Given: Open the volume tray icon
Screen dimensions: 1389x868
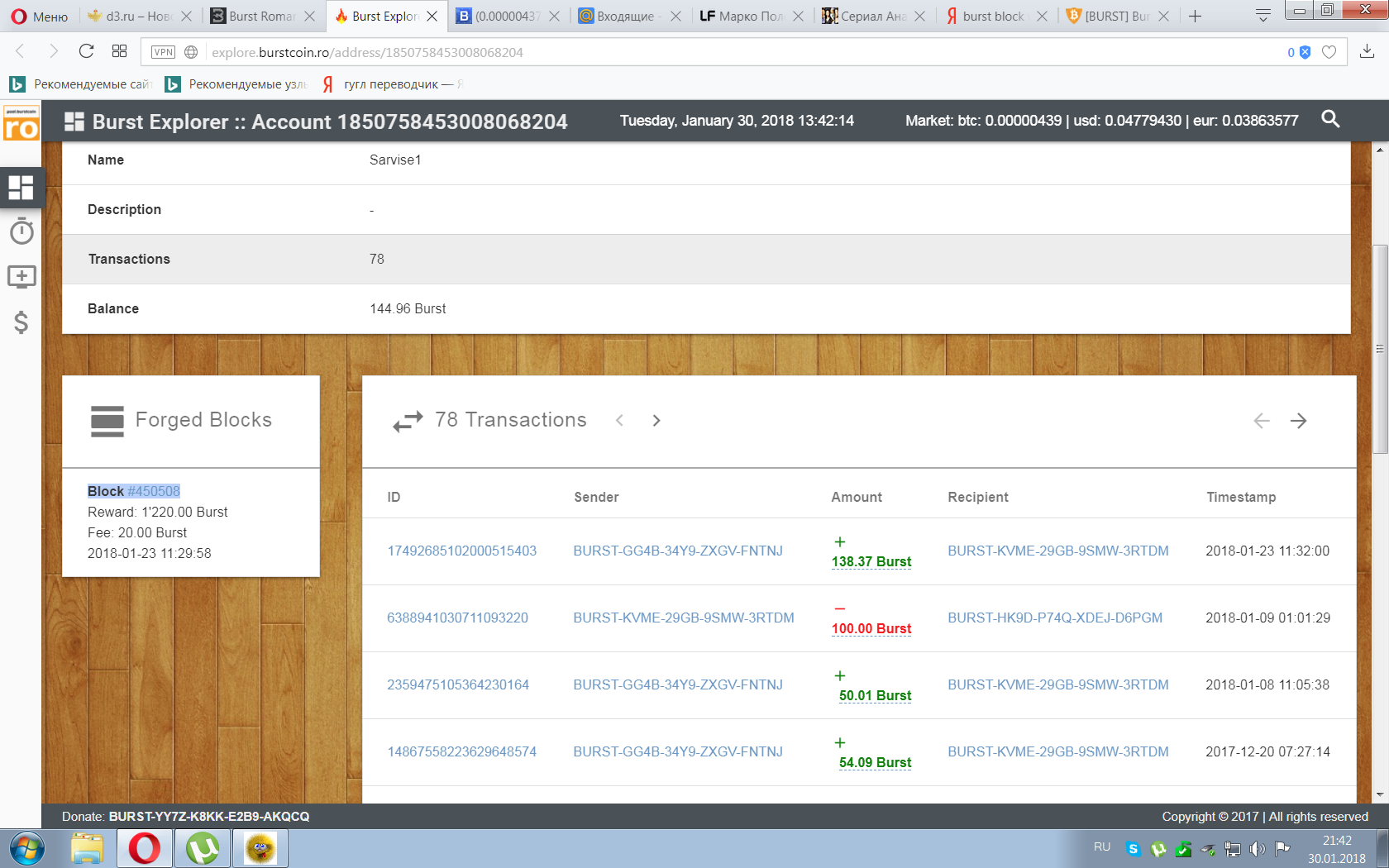Looking at the screenshot, I should pos(1258,849).
